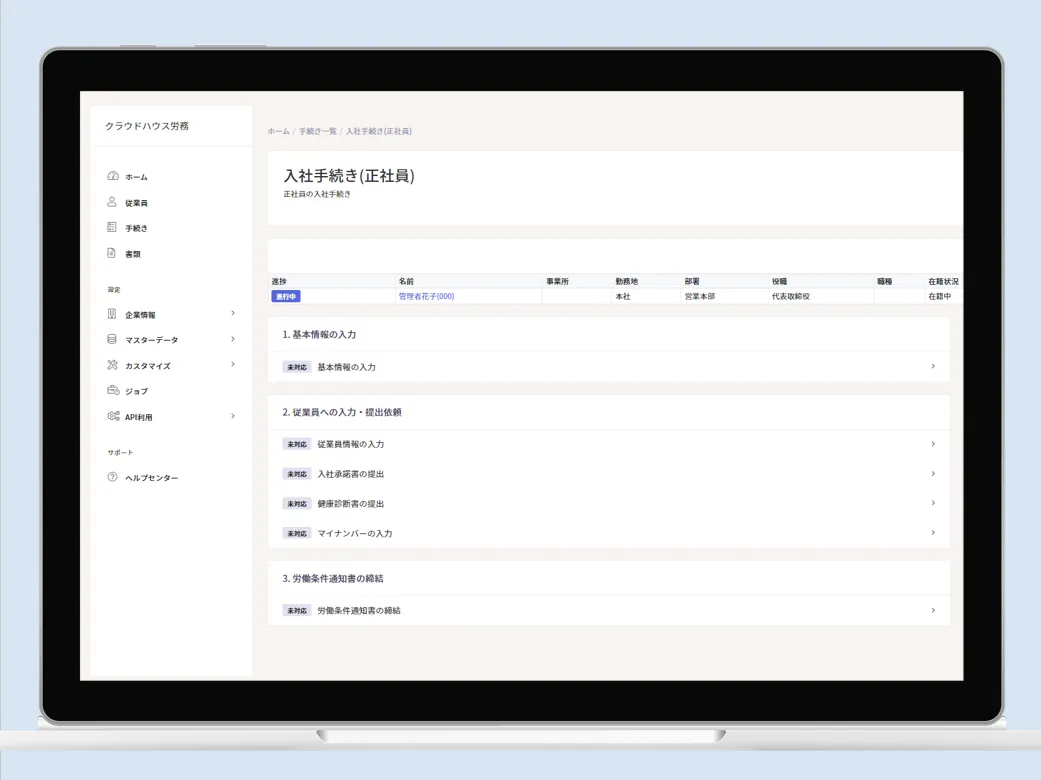This screenshot has height=780, width=1041.
Task: Expand the マスターデータ submenu chevron
Action: pos(233,339)
